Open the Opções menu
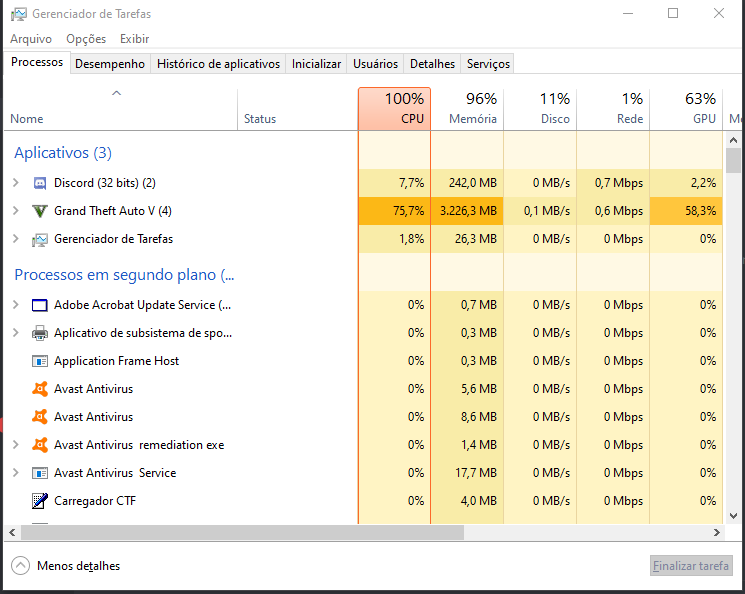The height and width of the screenshot is (594, 745). coord(86,39)
